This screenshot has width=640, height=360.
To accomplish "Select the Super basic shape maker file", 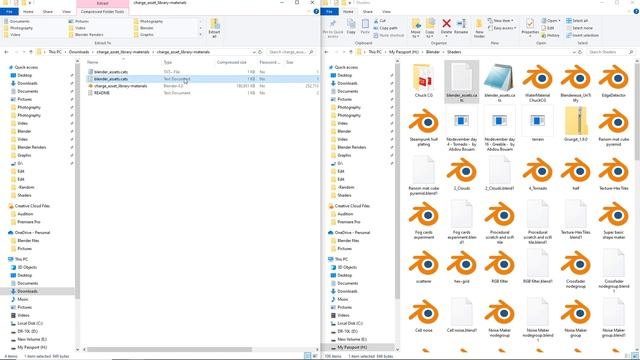I will tap(613, 220).
